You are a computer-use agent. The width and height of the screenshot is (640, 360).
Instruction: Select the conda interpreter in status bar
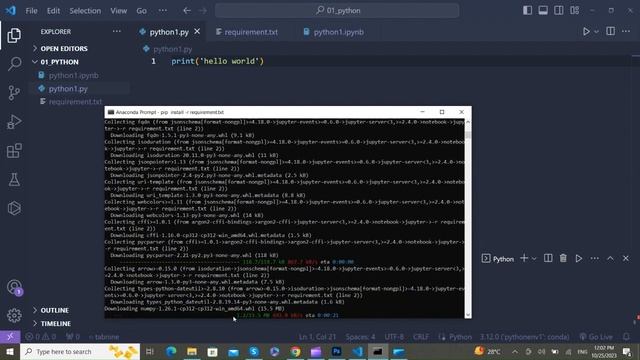pos(524,337)
